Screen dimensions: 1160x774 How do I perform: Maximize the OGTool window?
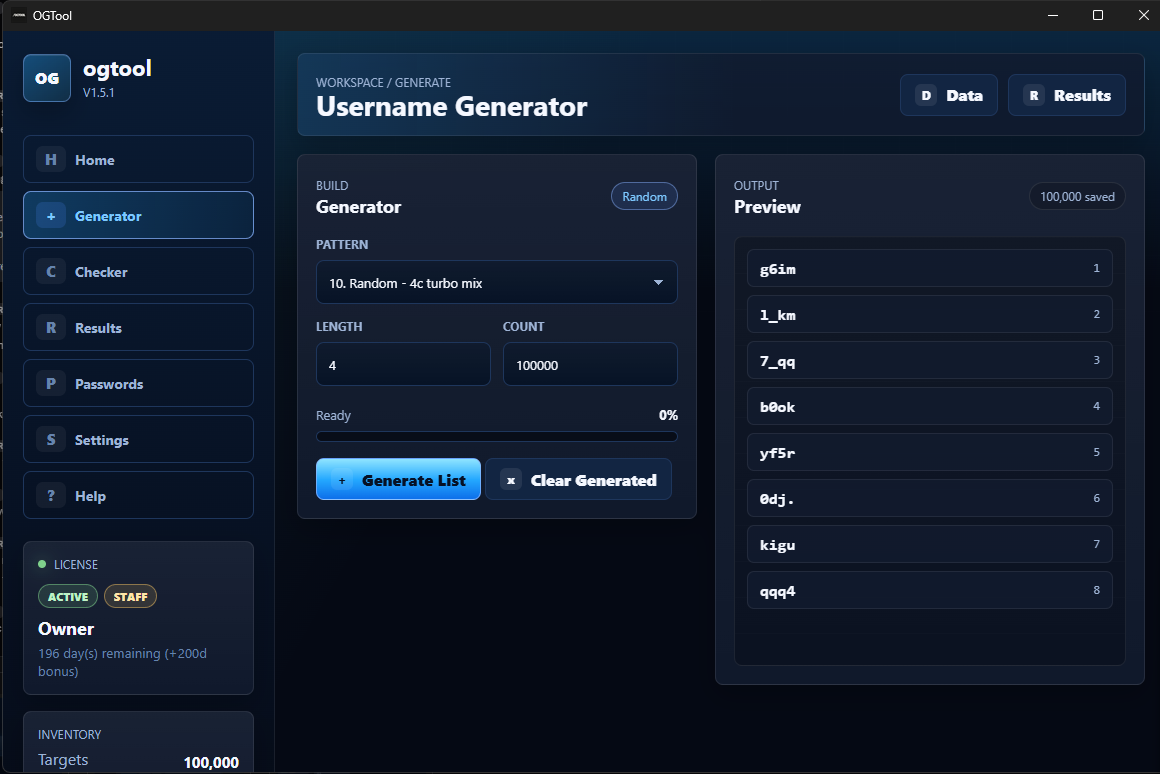(1098, 15)
